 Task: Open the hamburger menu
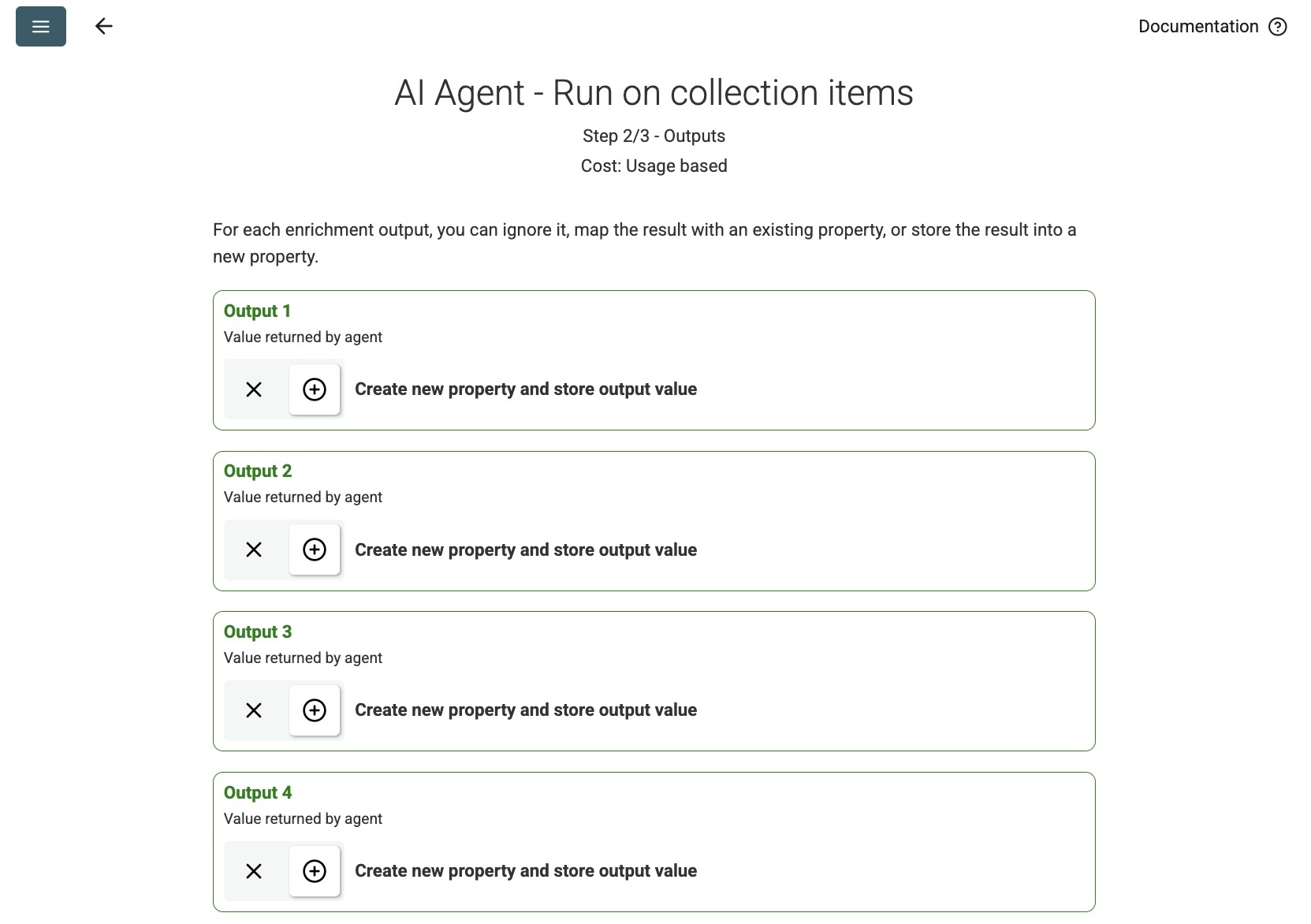(x=41, y=27)
